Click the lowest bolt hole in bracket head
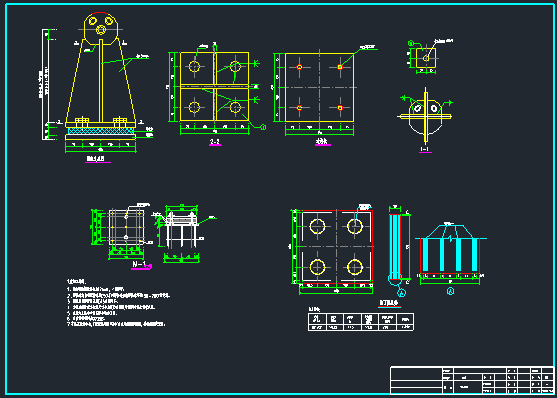This screenshot has height=398, width=557. tap(101, 31)
